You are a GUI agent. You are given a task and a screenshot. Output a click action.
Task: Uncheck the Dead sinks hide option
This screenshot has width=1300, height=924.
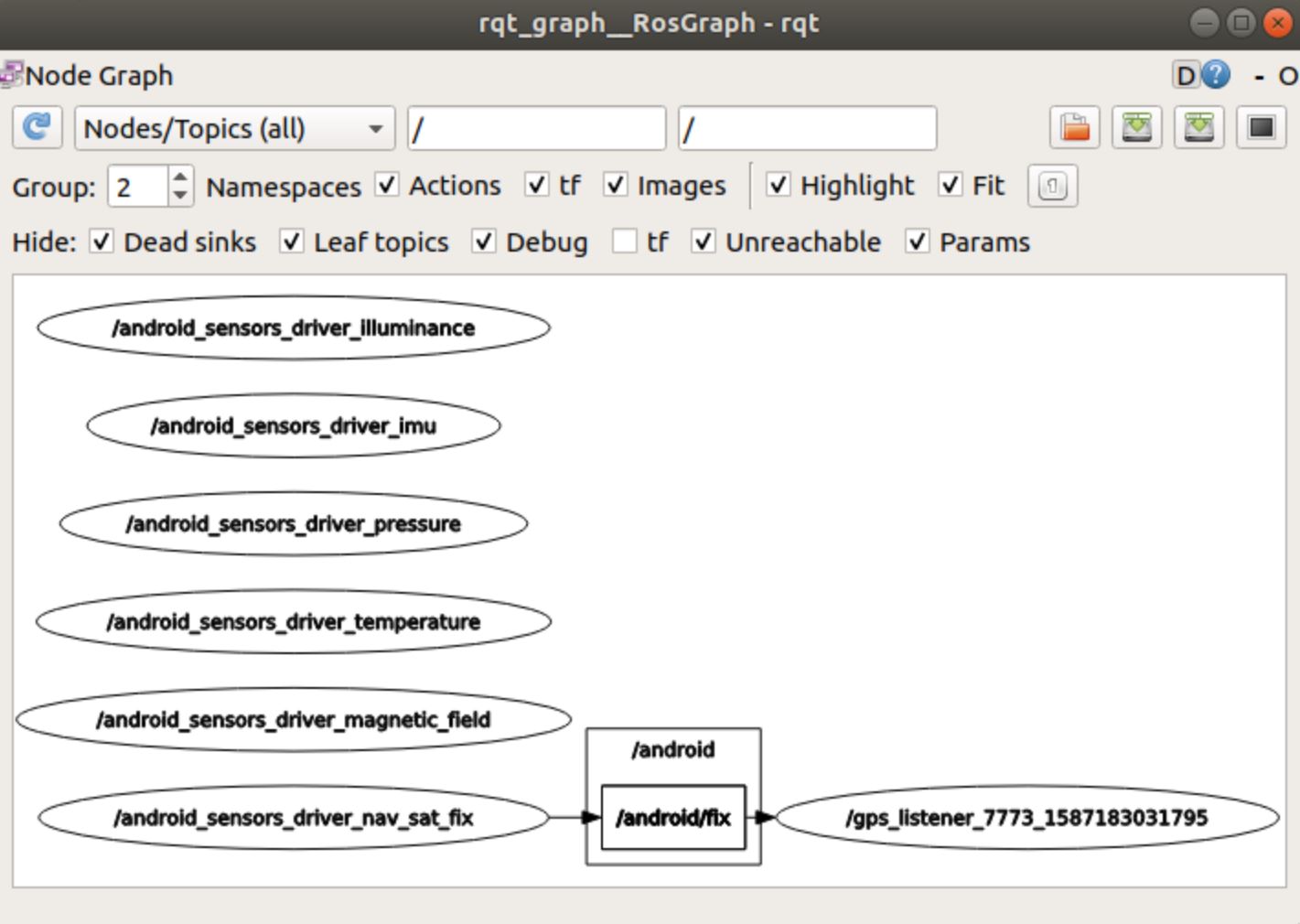[102, 242]
